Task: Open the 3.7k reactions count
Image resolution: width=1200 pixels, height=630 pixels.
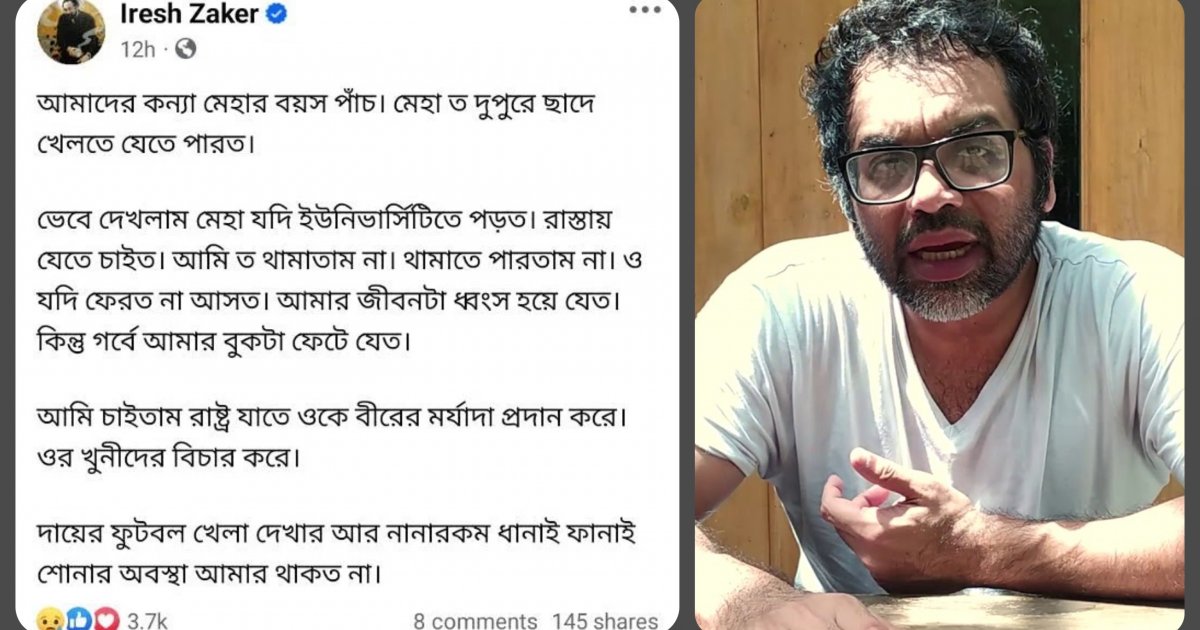Action: click(x=147, y=620)
